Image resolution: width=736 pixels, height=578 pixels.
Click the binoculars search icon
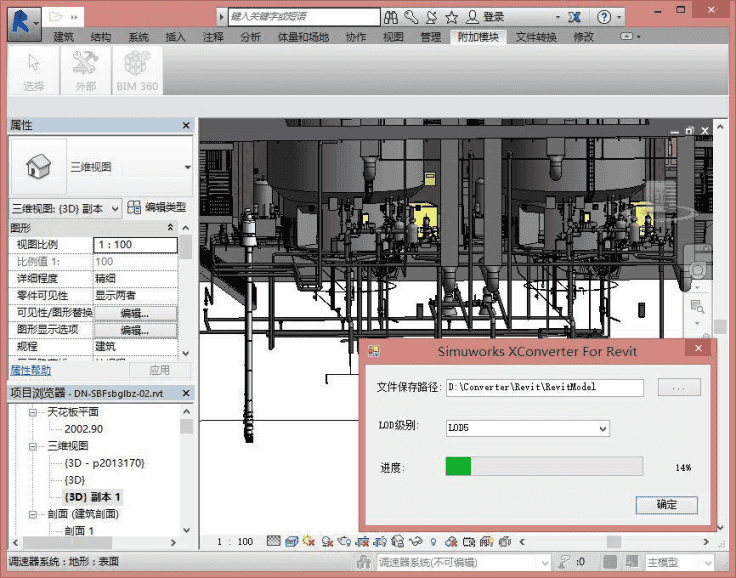391,17
